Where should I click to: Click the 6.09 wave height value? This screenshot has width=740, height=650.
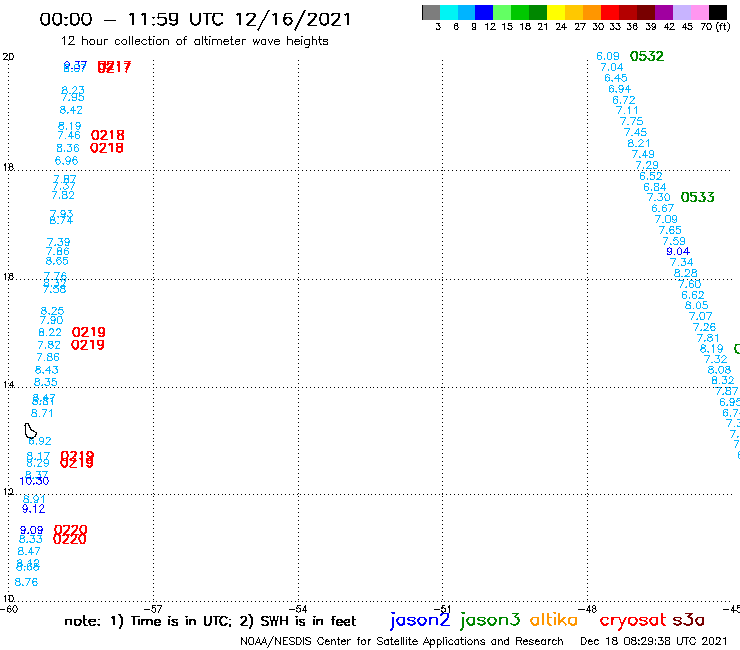pos(607,56)
